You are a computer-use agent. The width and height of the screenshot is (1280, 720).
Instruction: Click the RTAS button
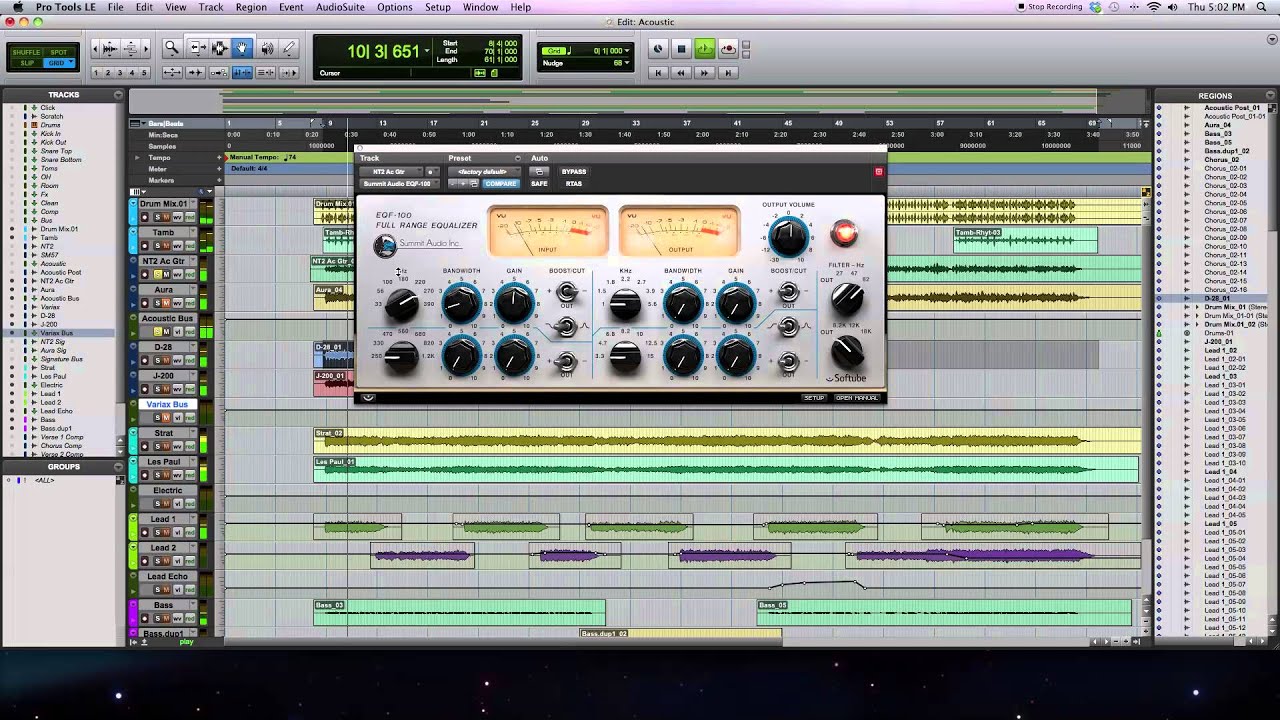click(573, 184)
